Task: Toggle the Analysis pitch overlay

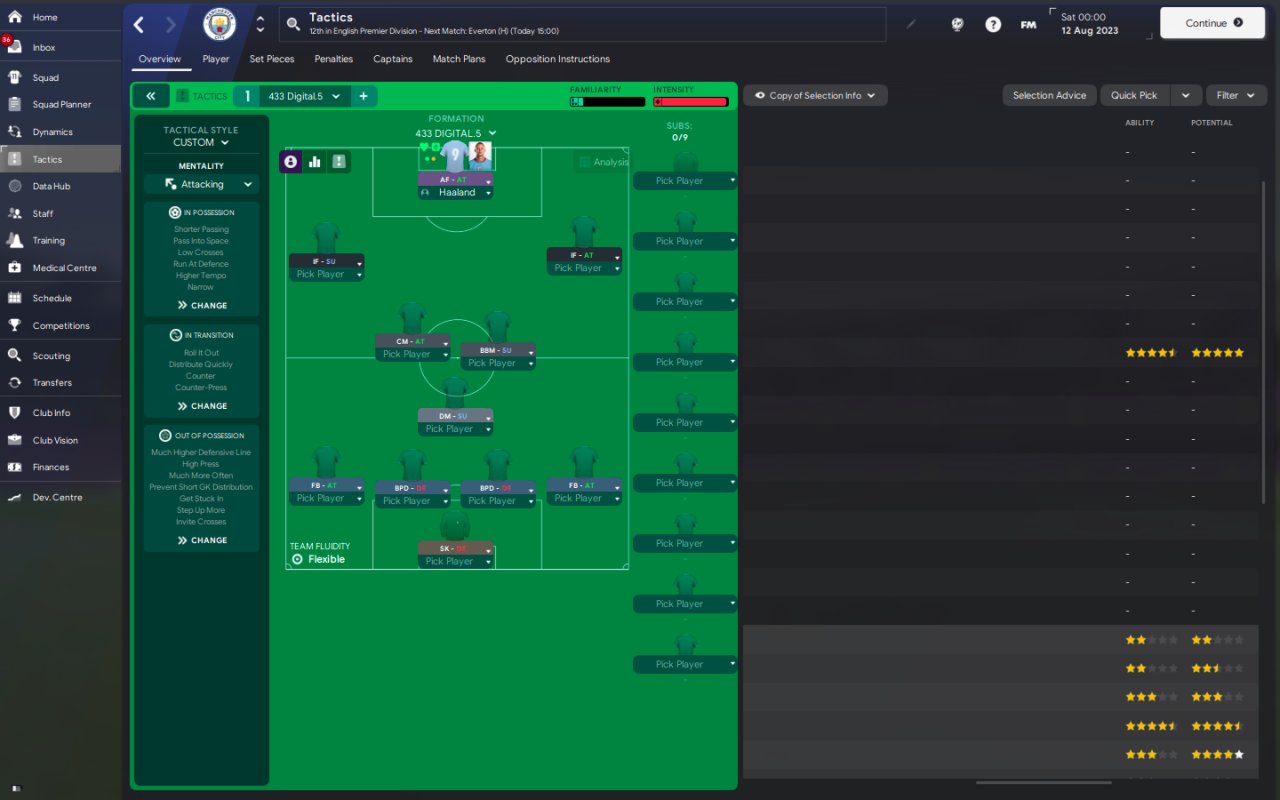Action: (x=603, y=162)
